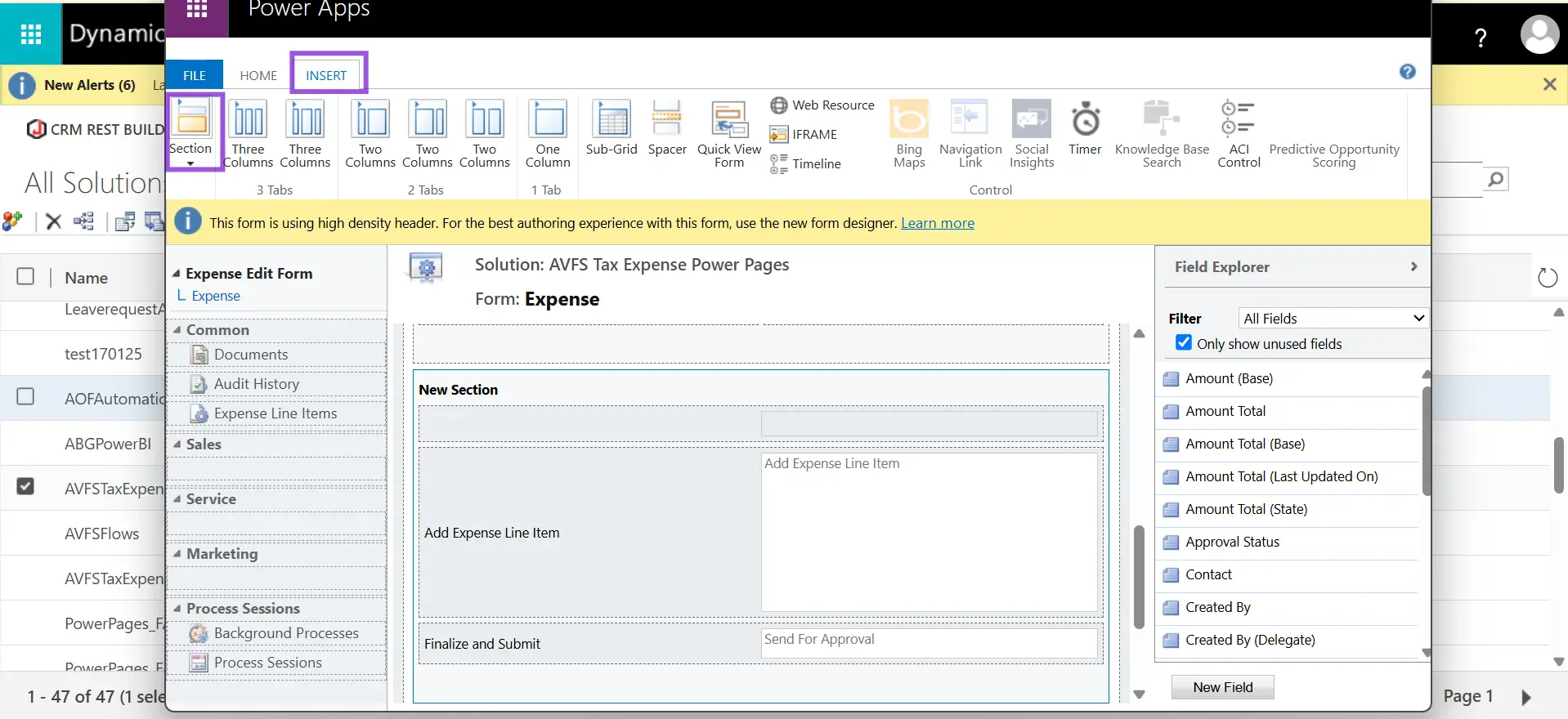The width and height of the screenshot is (1568, 719).
Task: Collapse the Common navigation group
Action: 177,329
